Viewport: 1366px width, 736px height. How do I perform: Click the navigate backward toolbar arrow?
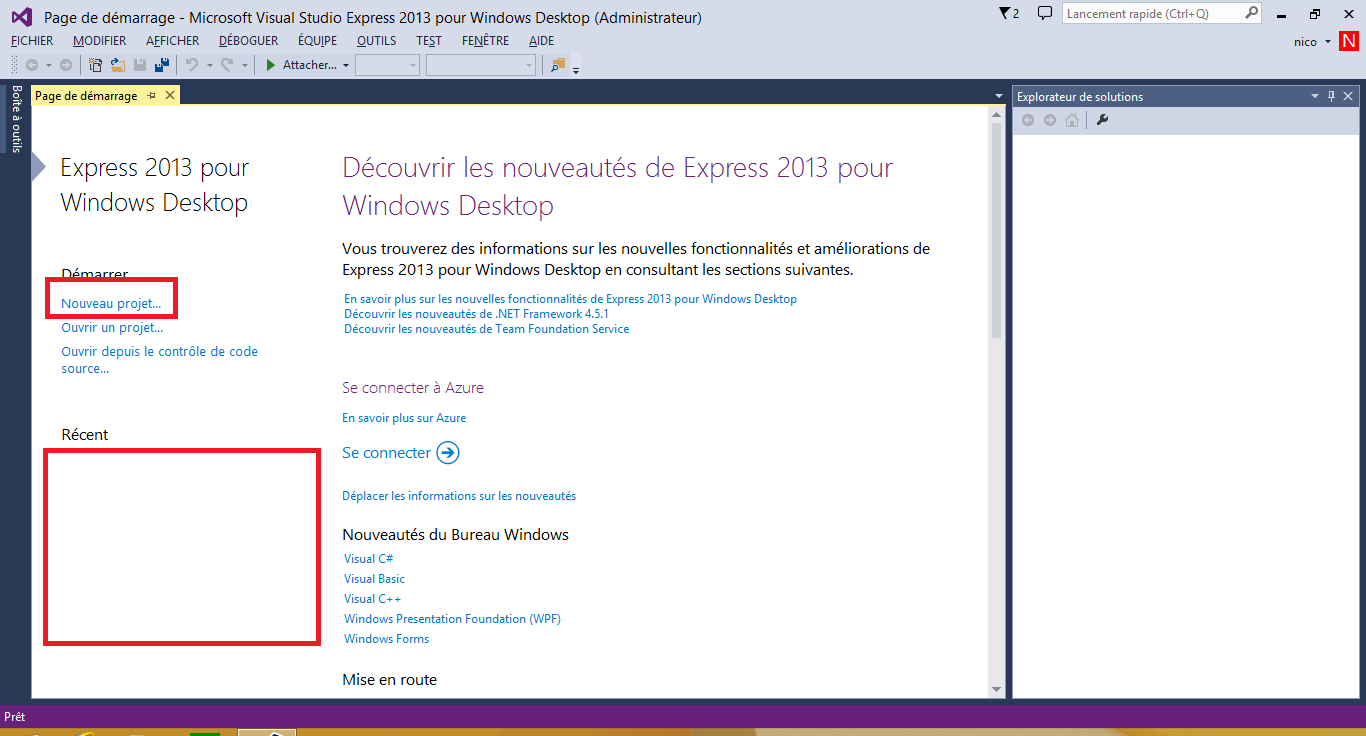[32, 65]
